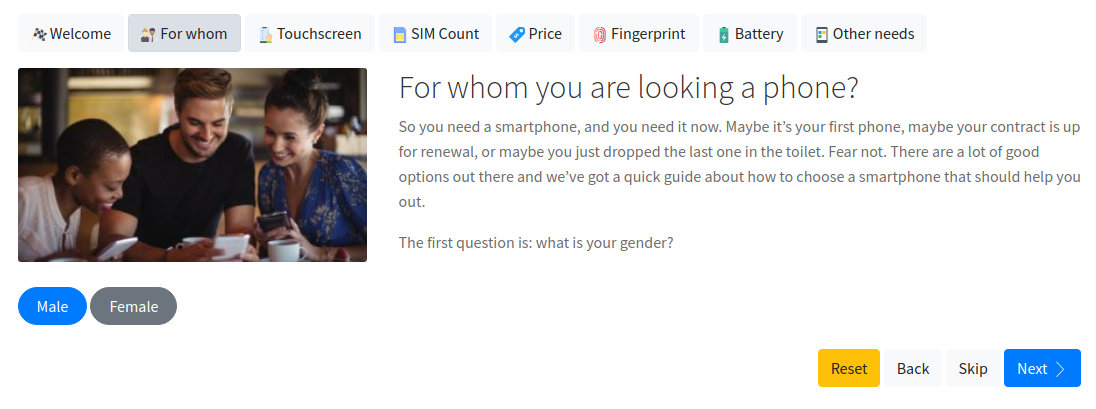Click the red fingerprint icon
Screen dimensions: 1096x409
pyautogui.click(x=600, y=34)
